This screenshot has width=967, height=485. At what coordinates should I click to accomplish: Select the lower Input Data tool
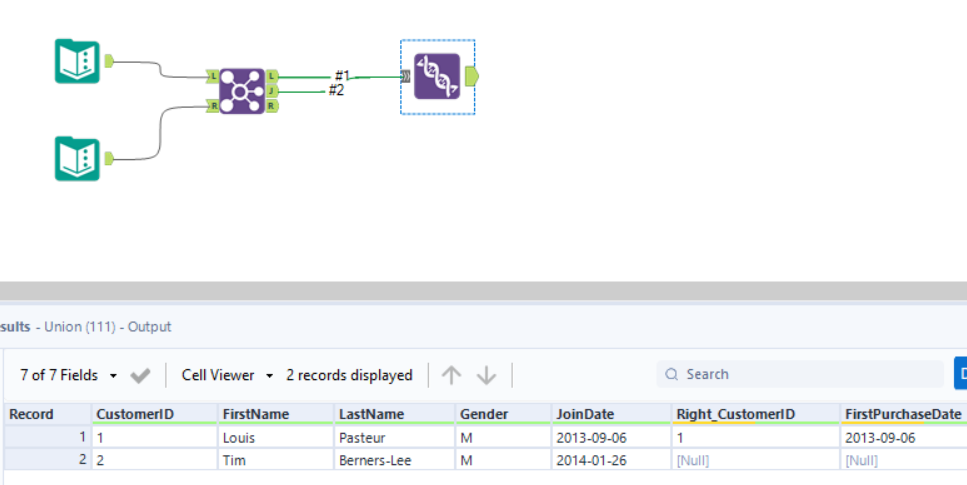pos(77,158)
